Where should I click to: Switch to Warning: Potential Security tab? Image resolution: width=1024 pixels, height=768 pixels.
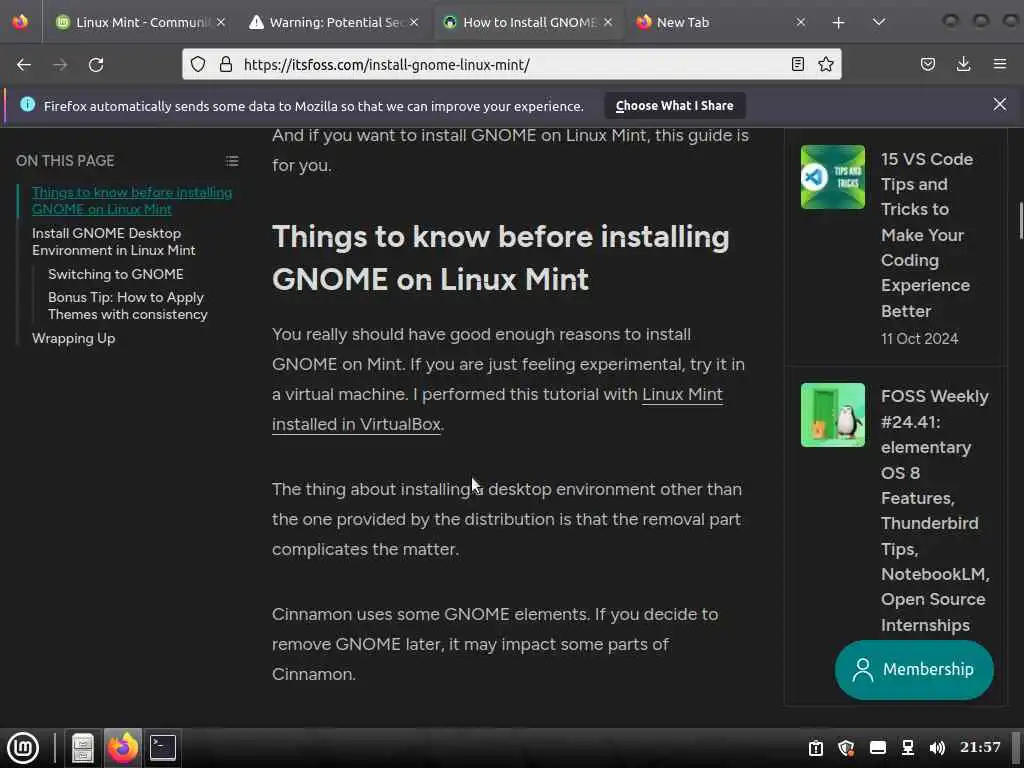pos(334,22)
